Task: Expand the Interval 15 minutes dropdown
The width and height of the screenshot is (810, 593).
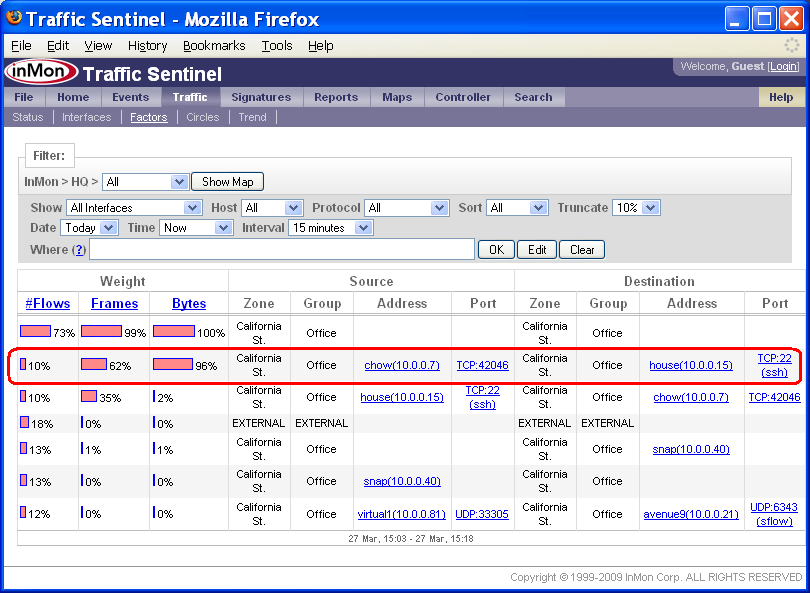Action: (331, 228)
